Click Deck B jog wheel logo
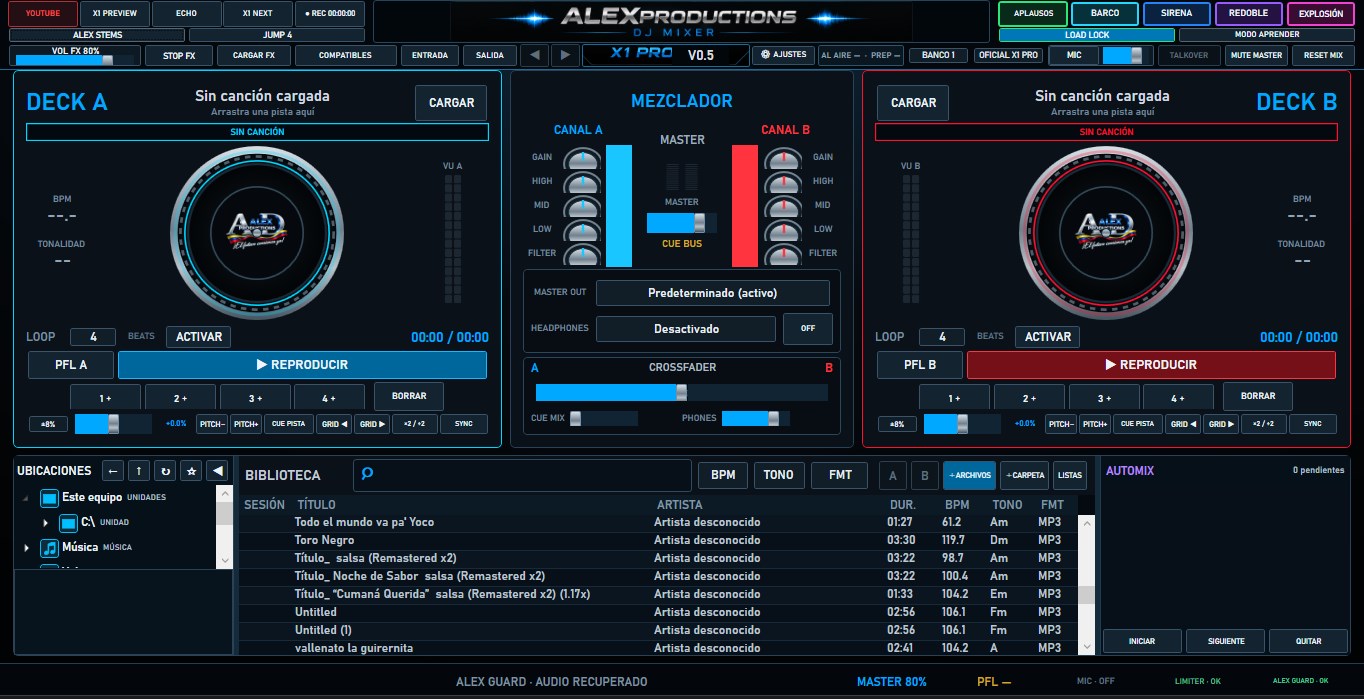Viewport: 1364px width, 699px height. [x=1104, y=231]
